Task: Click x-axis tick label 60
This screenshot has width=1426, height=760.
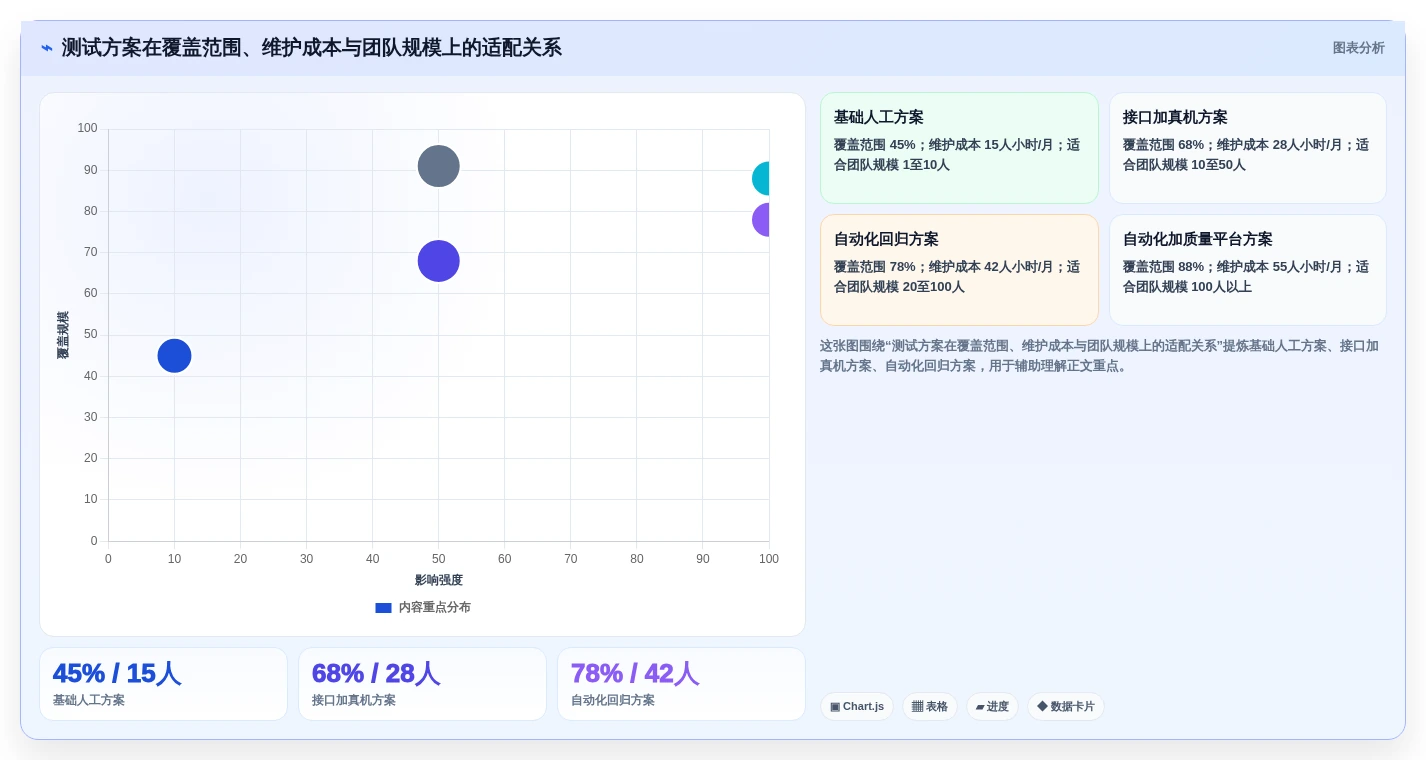Action: [x=505, y=559]
